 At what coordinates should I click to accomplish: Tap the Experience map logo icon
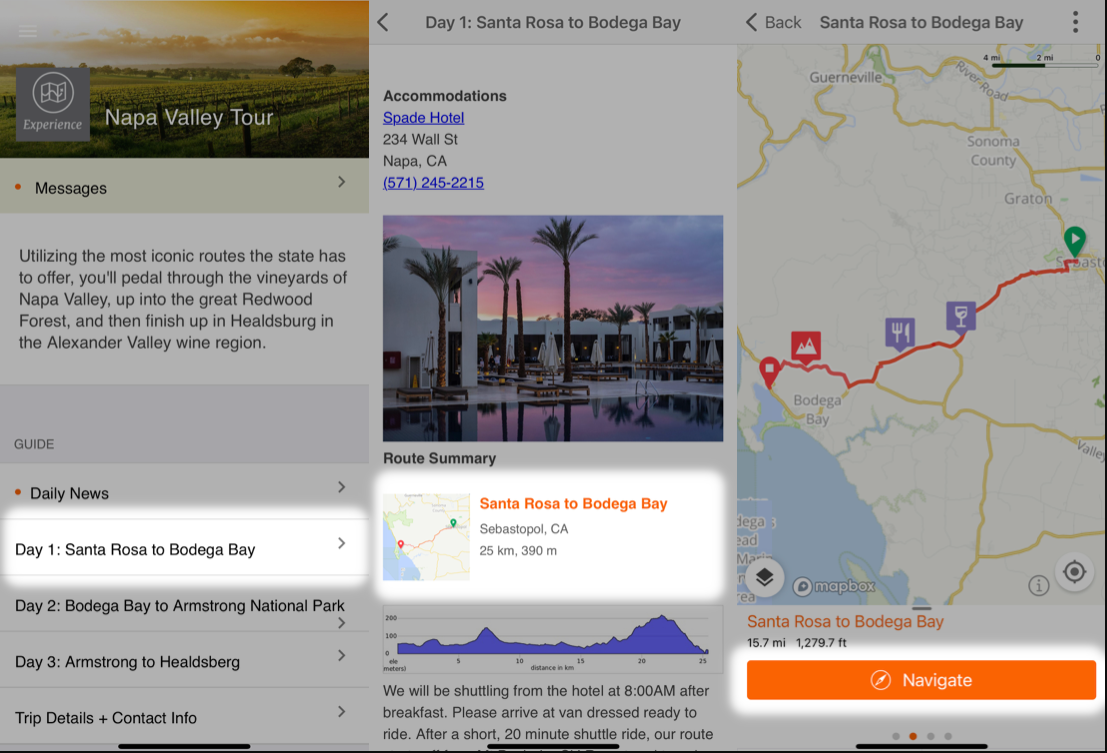tap(52, 104)
